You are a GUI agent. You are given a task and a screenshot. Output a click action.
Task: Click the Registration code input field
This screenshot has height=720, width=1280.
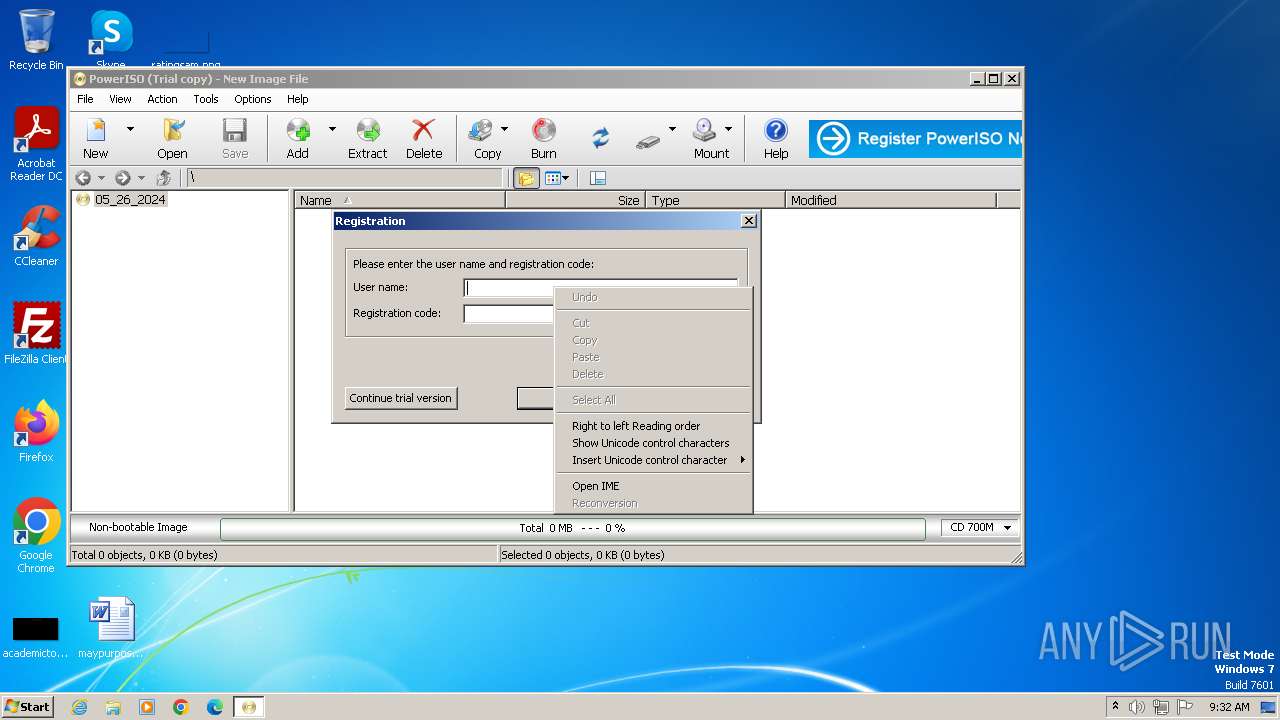(x=509, y=314)
